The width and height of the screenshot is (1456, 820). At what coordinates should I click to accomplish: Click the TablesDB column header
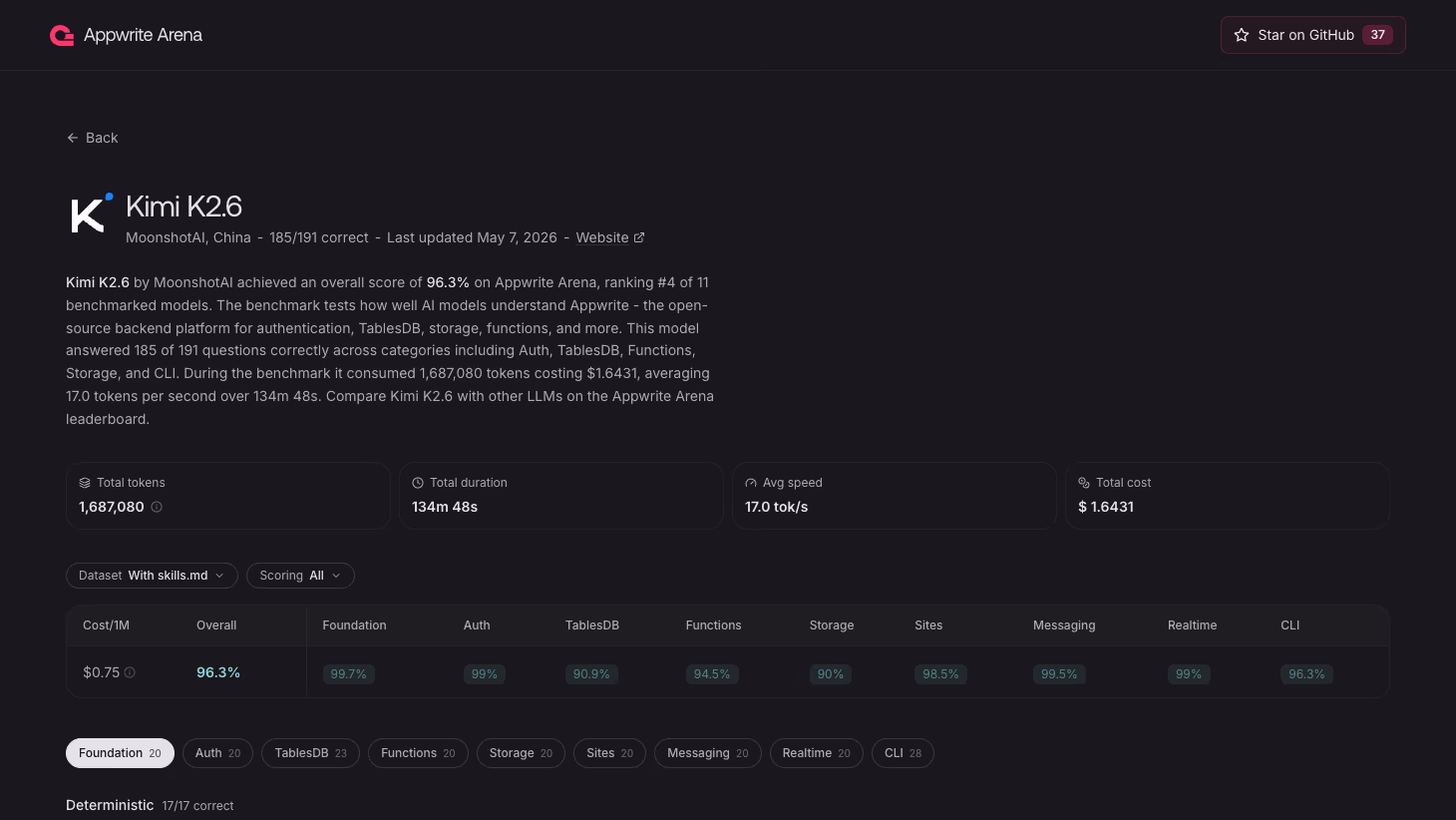[592, 625]
